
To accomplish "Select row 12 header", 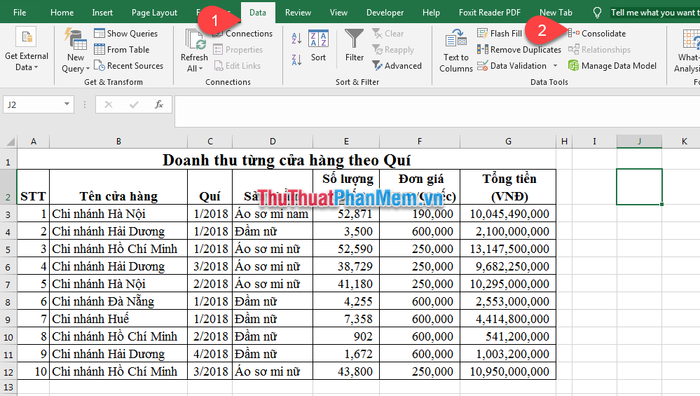I will tap(8, 371).
